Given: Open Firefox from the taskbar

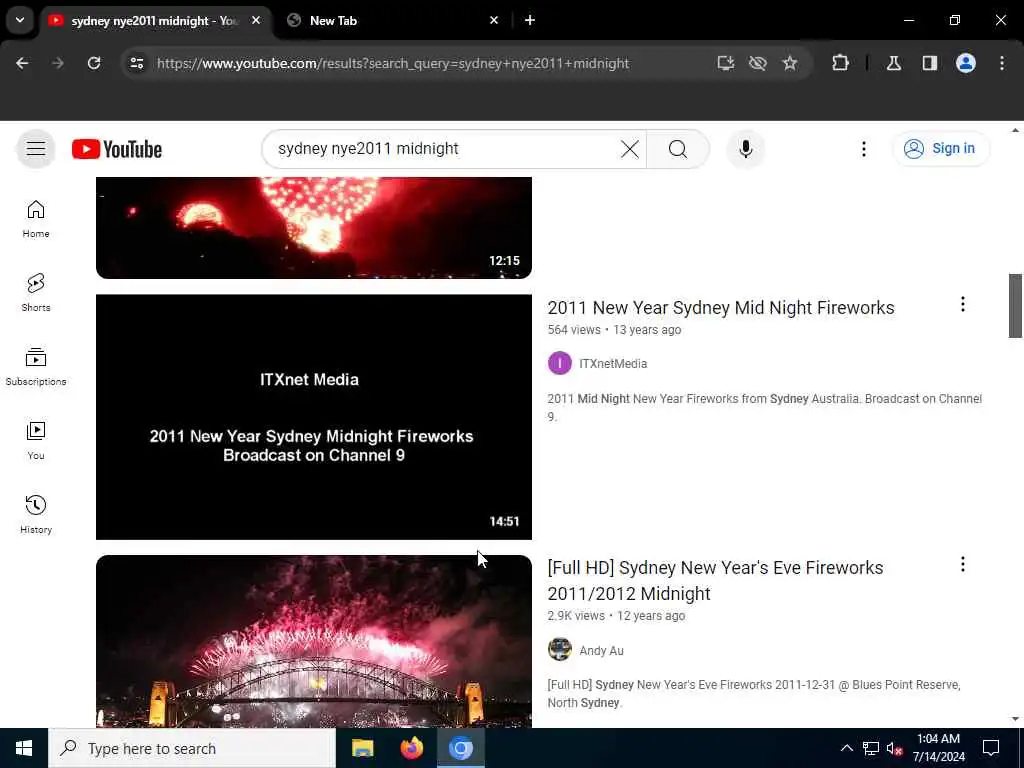Looking at the screenshot, I should [x=411, y=748].
